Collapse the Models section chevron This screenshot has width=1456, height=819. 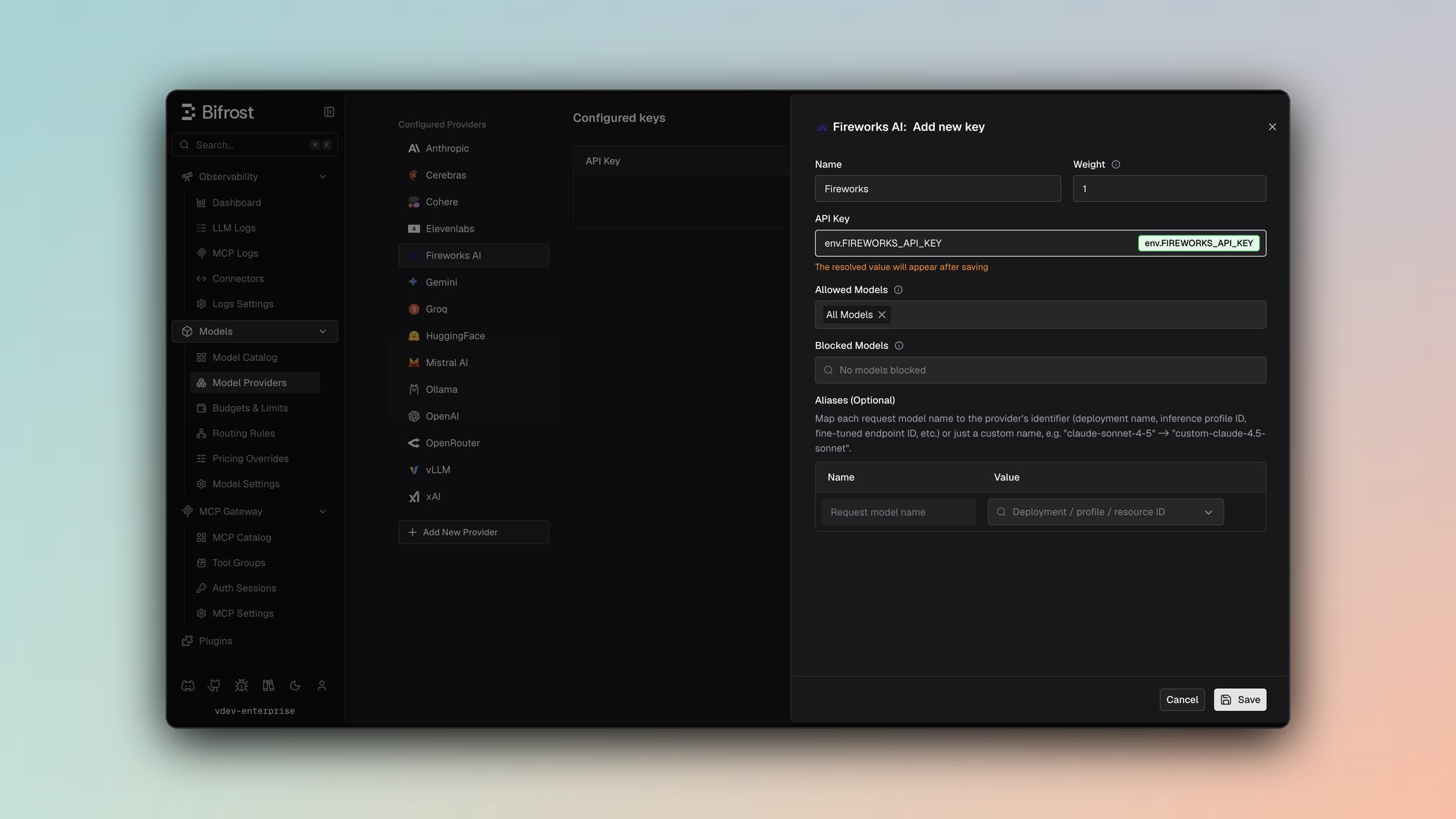click(x=323, y=331)
